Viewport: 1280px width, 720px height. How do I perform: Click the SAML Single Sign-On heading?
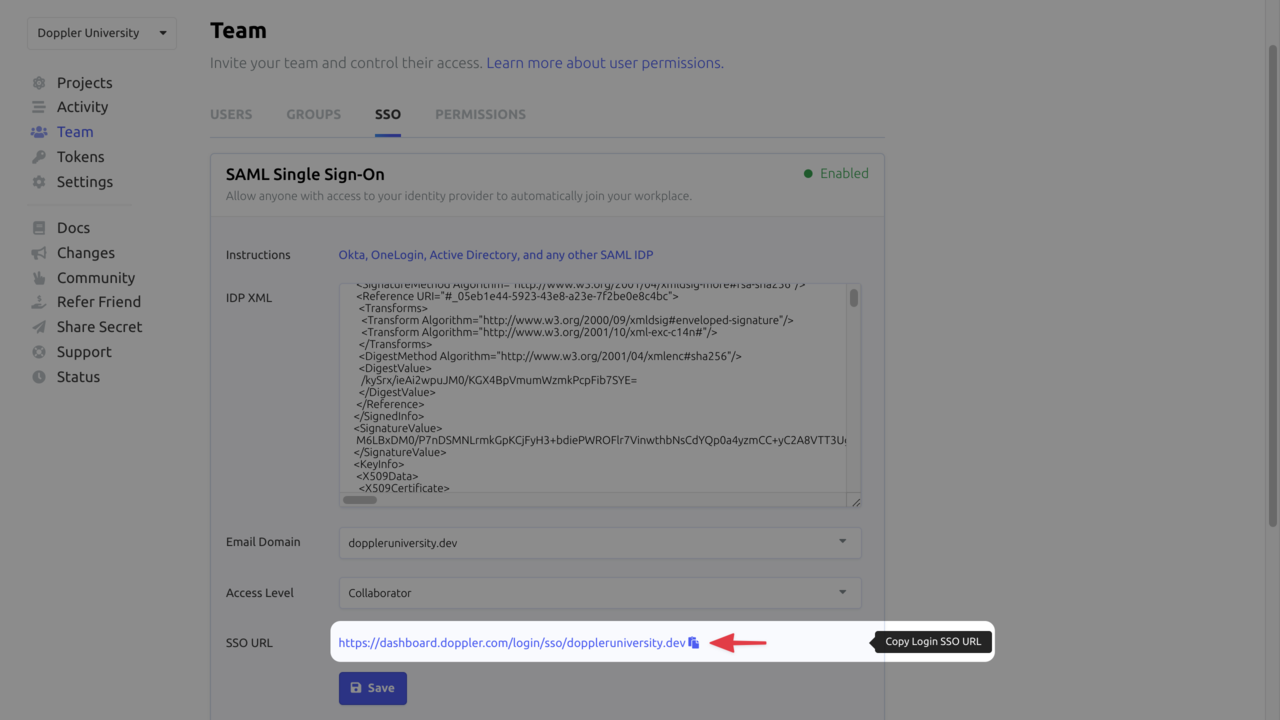tap(305, 174)
